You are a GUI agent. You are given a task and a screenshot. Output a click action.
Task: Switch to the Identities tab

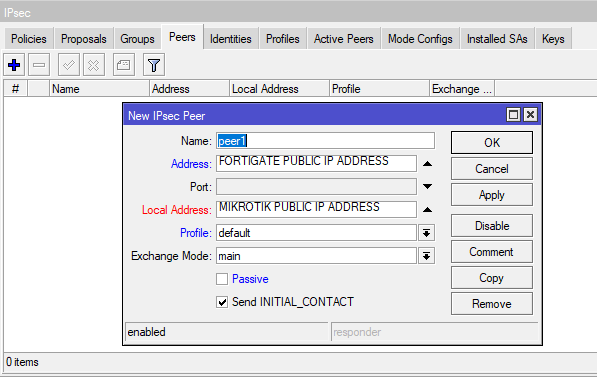pyautogui.click(x=231, y=39)
